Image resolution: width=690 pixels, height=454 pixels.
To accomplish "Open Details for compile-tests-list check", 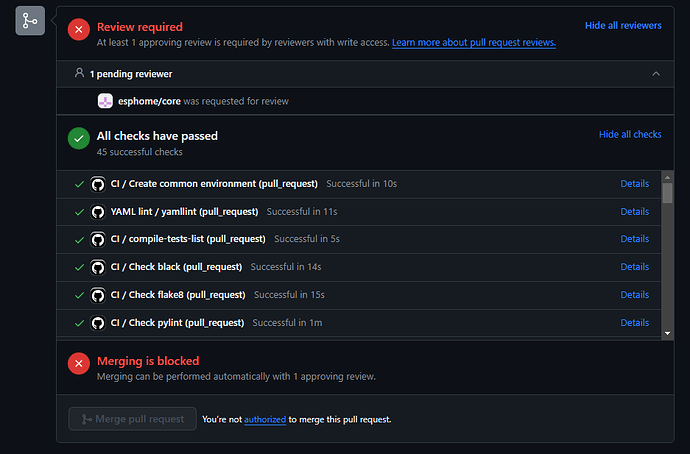I will (x=635, y=239).
